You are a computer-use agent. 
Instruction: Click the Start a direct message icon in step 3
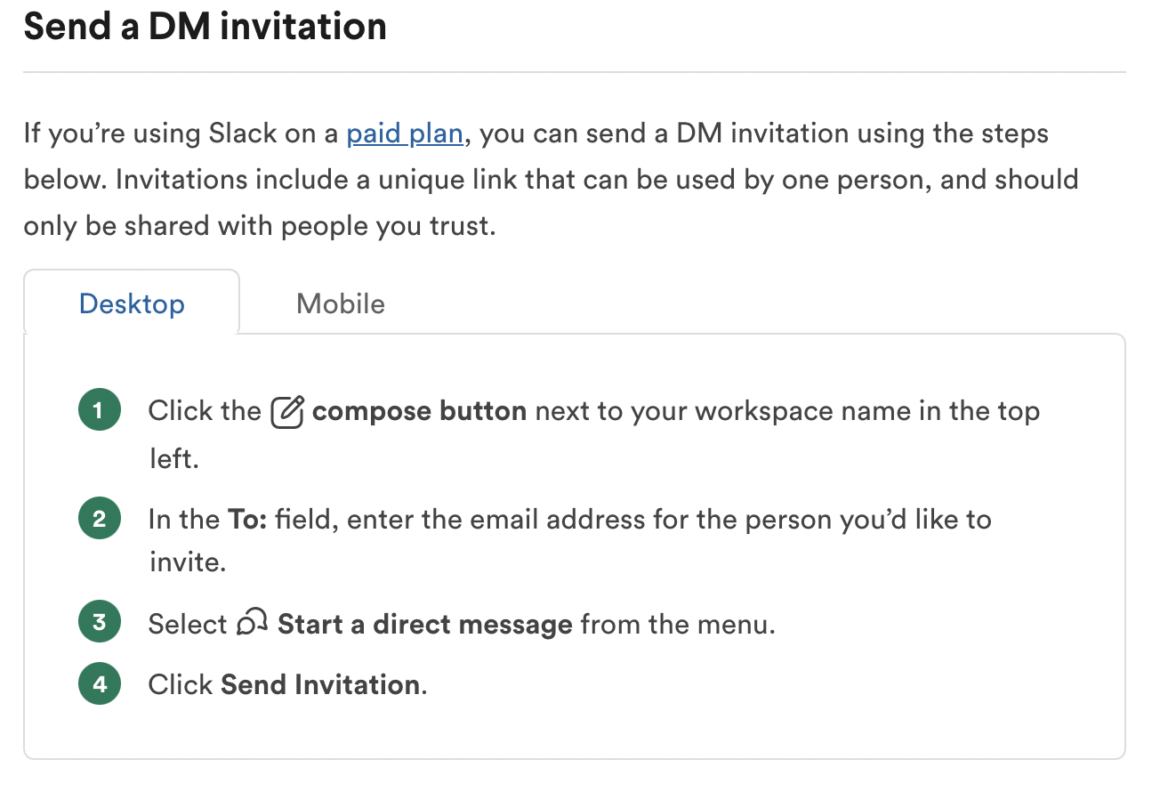pyautogui.click(x=252, y=621)
